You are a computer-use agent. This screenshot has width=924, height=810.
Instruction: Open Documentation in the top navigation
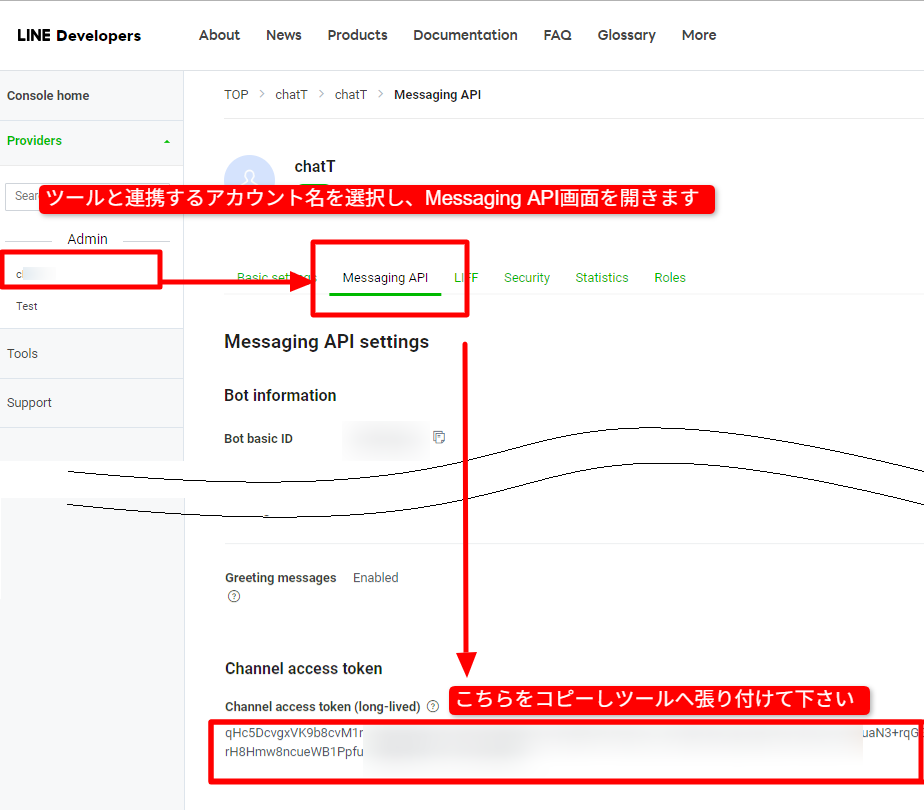tap(465, 35)
